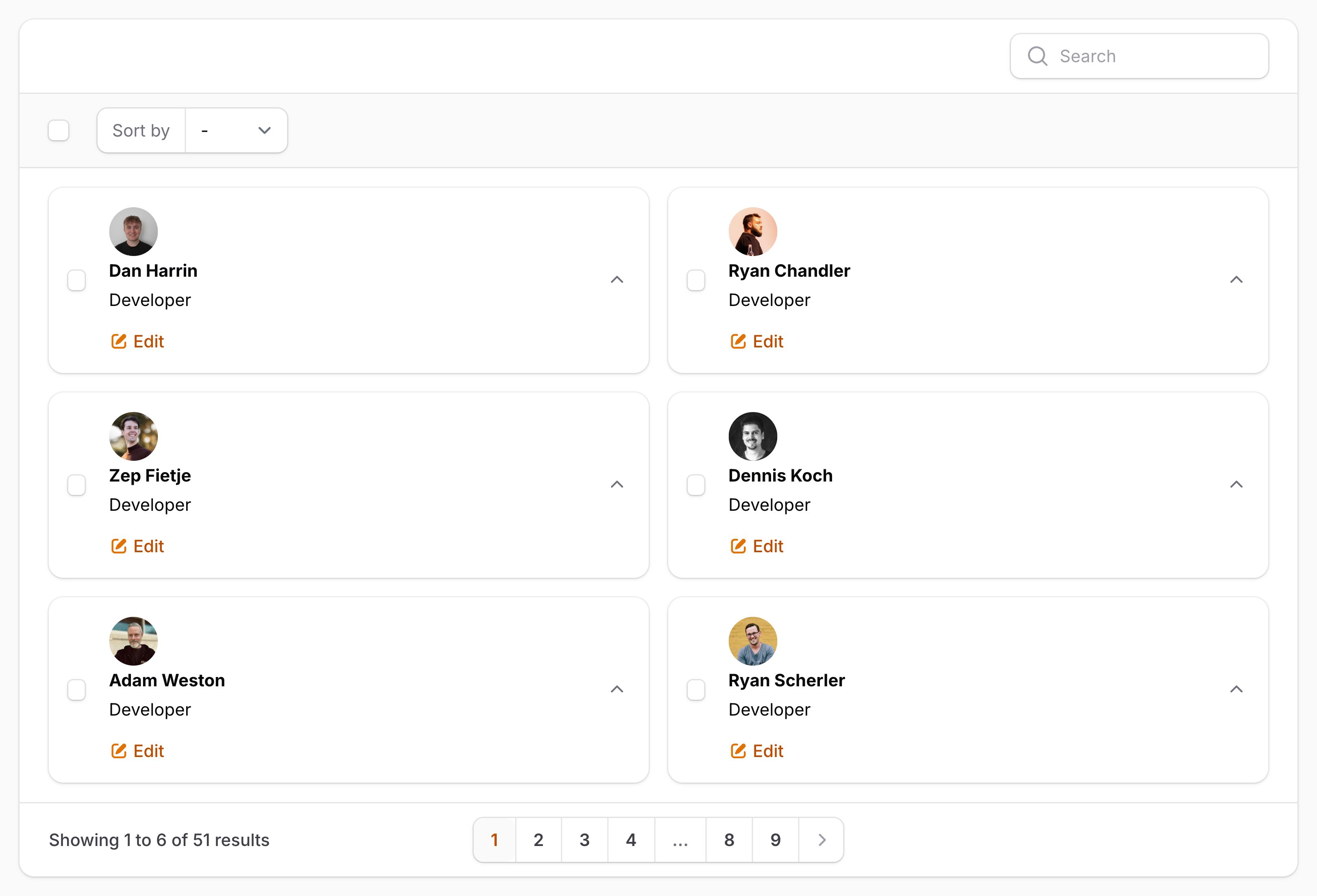This screenshot has height=896, width=1317.
Task: Select Adam Weston's checkbox
Action: tap(76, 690)
